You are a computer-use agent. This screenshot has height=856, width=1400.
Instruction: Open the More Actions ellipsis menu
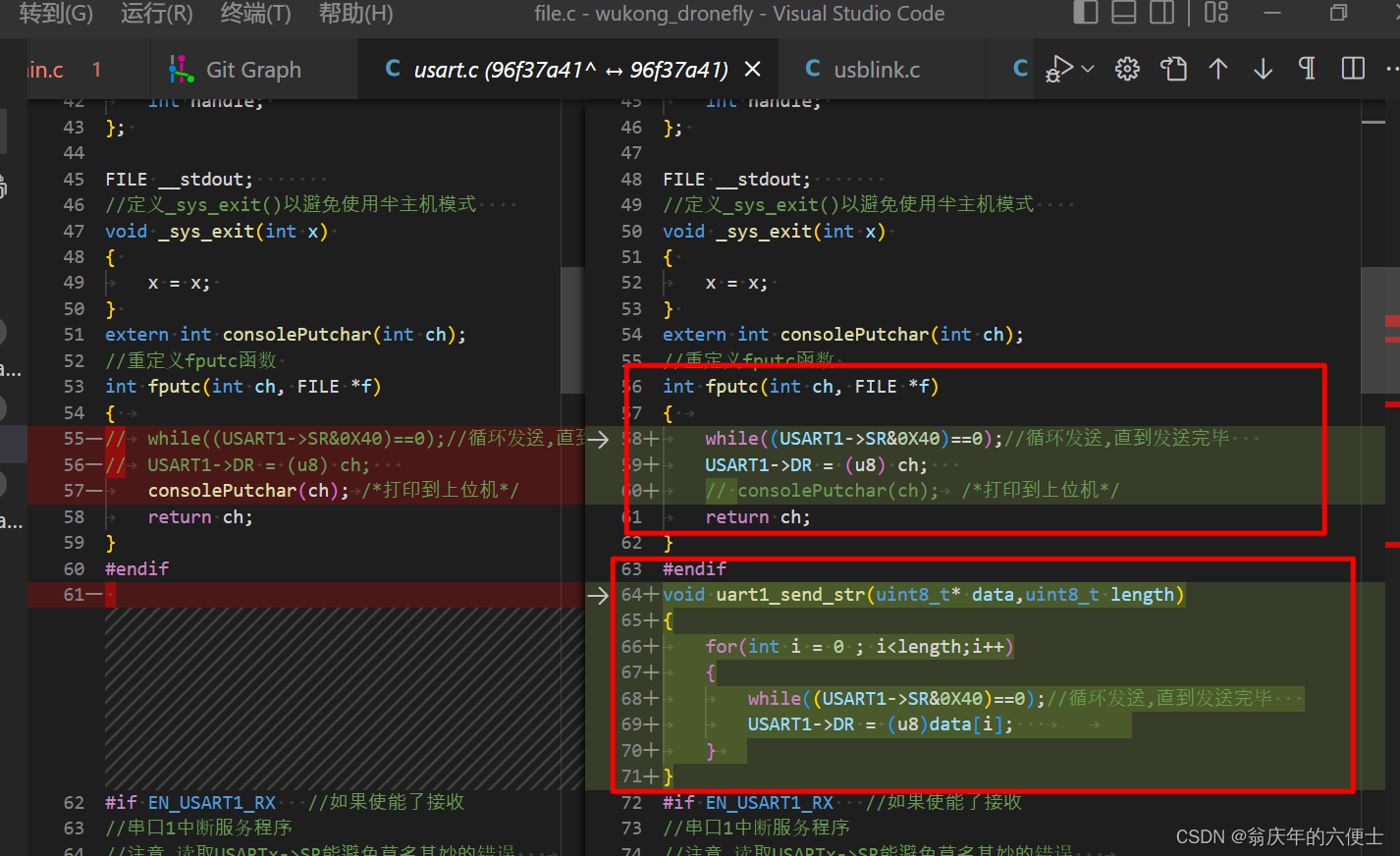(x=1392, y=69)
